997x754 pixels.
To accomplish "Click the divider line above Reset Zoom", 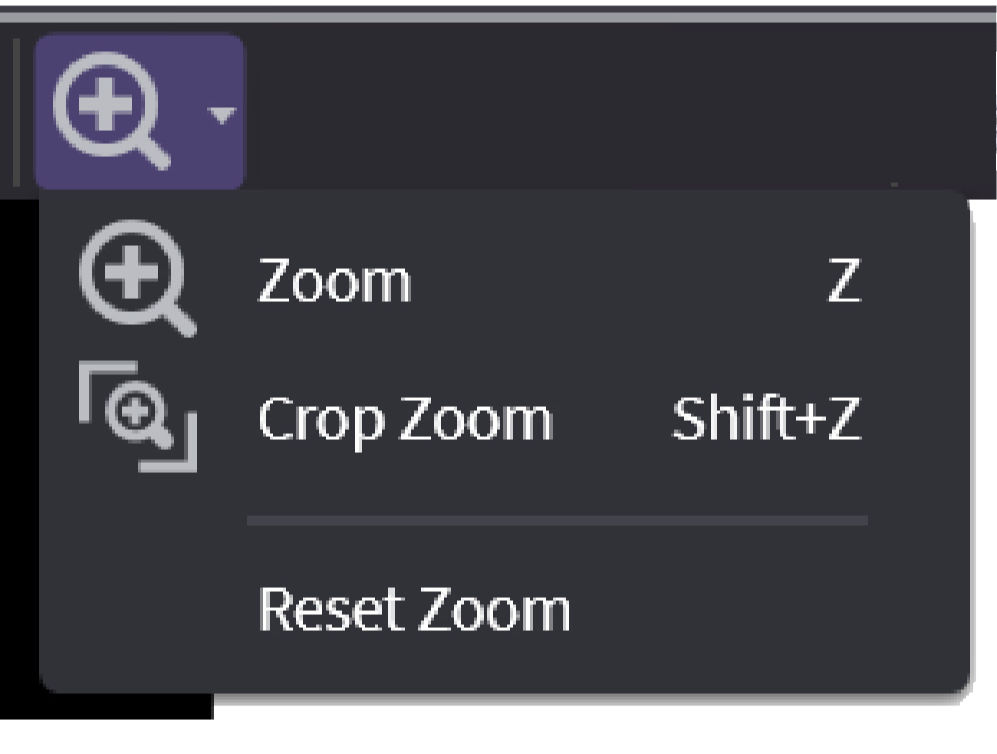I will pyautogui.click(x=556, y=521).
